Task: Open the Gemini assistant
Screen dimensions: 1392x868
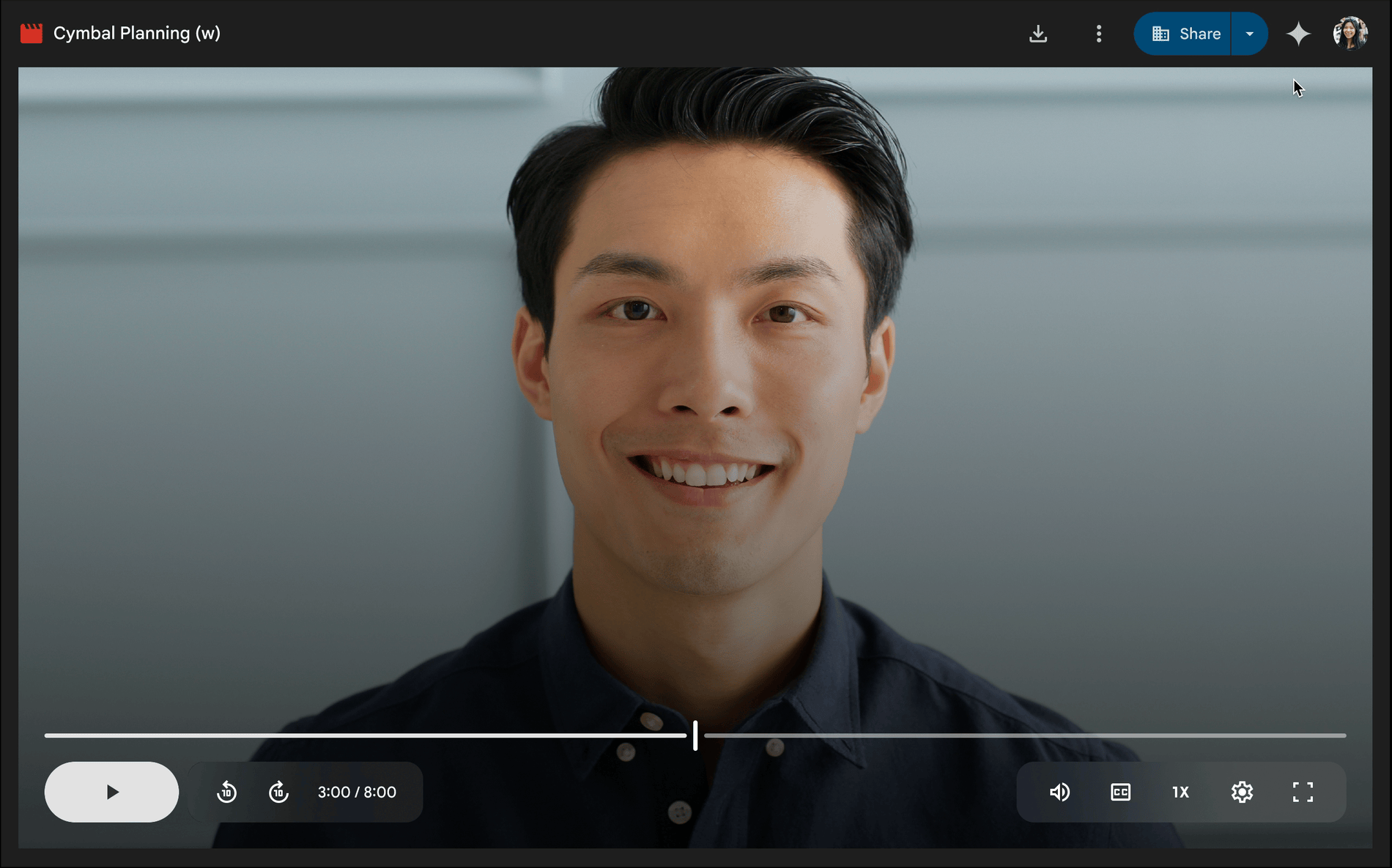Action: click(x=1298, y=33)
